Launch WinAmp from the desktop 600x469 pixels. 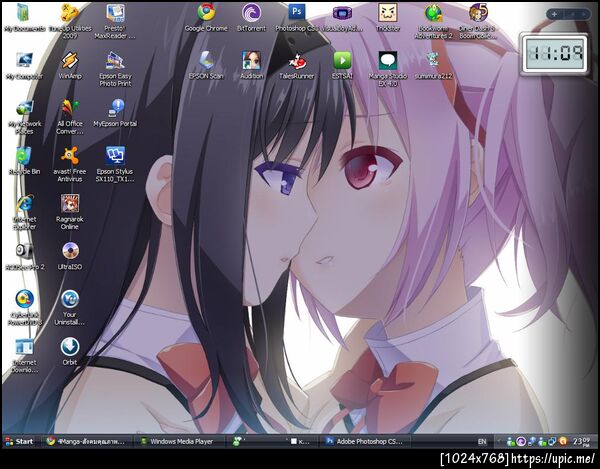70,66
